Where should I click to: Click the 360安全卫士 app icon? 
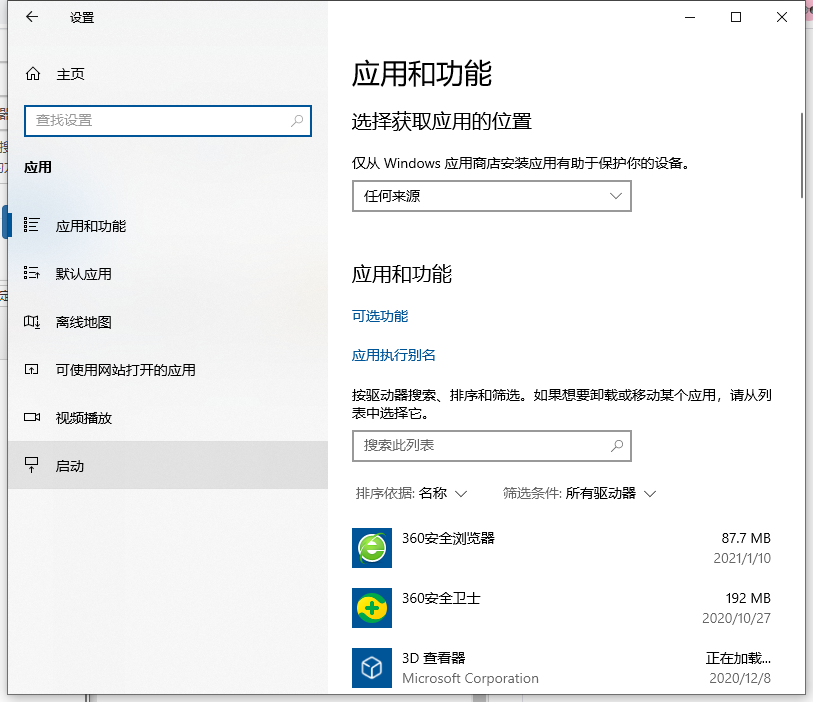372,608
